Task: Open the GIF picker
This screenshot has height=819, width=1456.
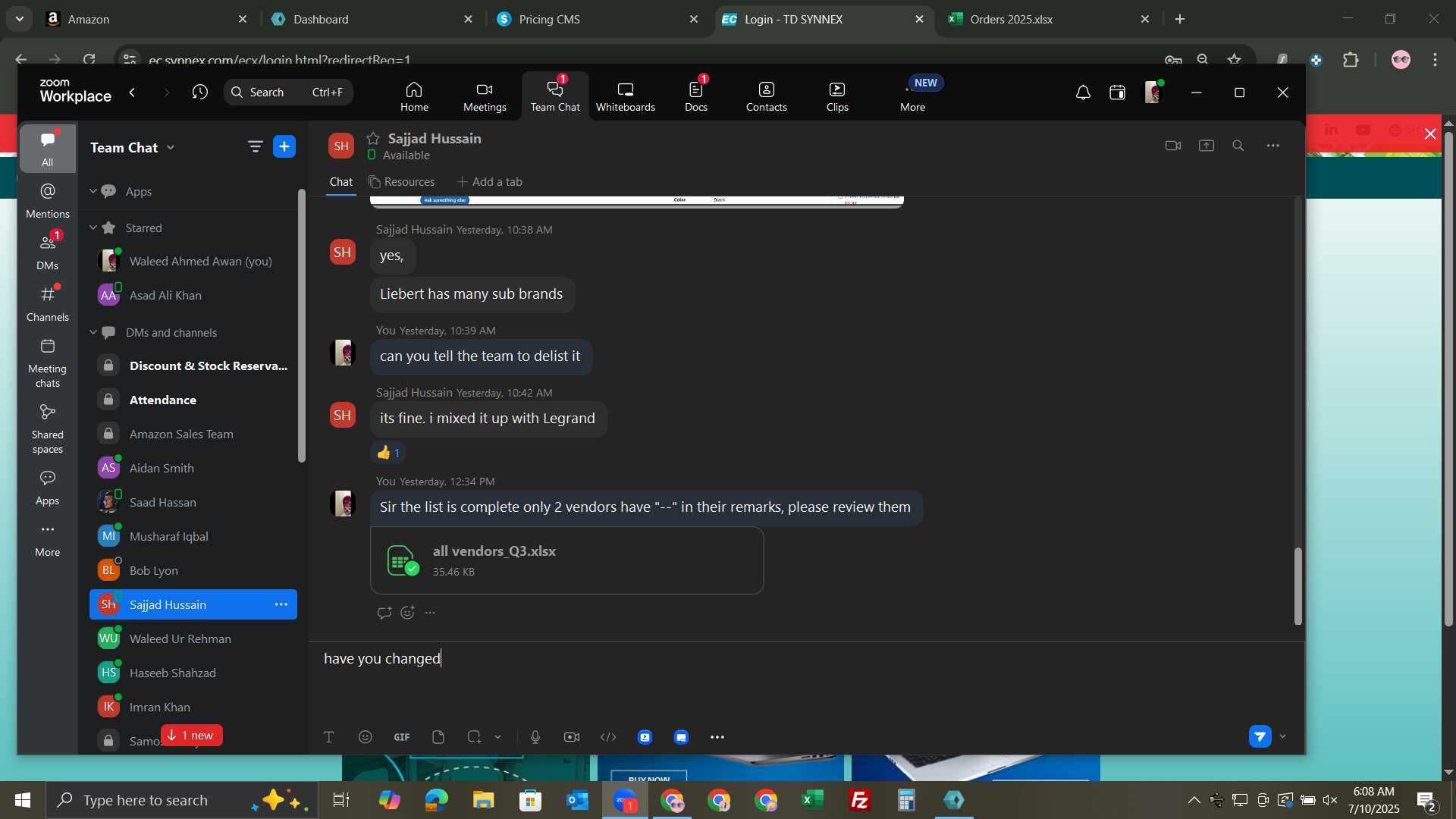Action: [x=402, y=737]
